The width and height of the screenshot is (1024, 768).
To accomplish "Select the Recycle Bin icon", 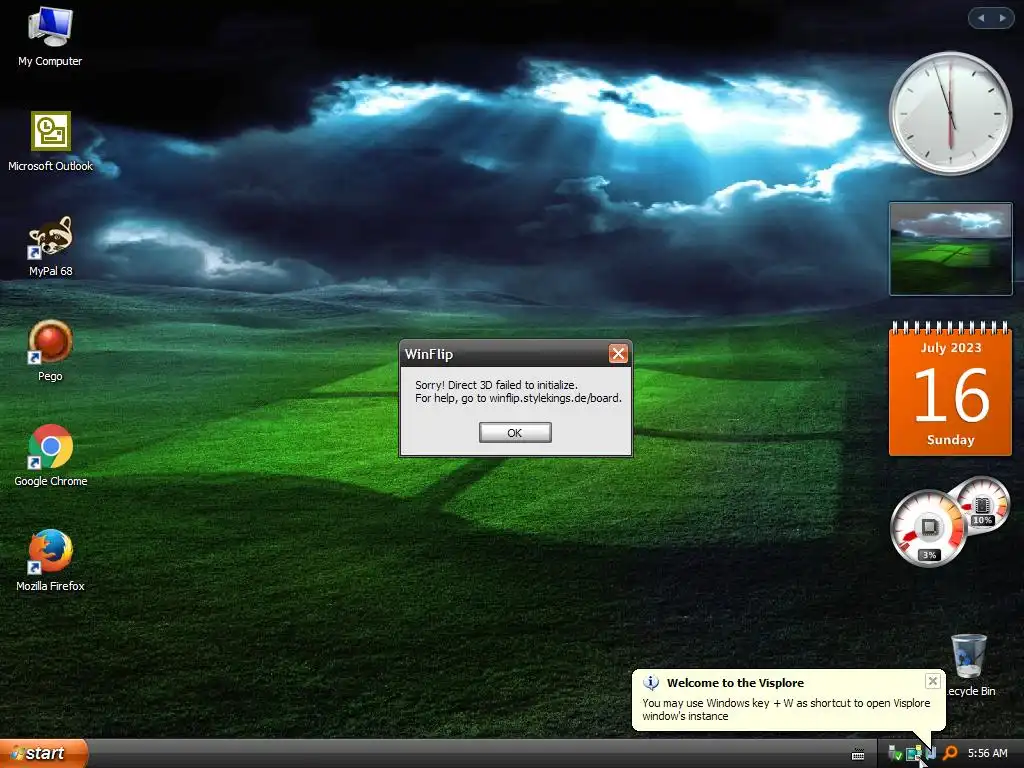I will click(970, 665).
